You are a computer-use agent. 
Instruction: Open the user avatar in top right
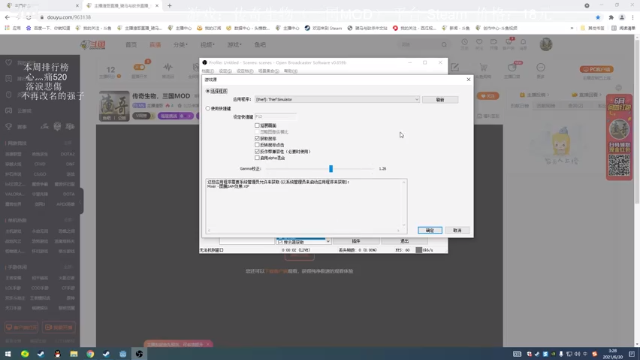click(546, 44)
